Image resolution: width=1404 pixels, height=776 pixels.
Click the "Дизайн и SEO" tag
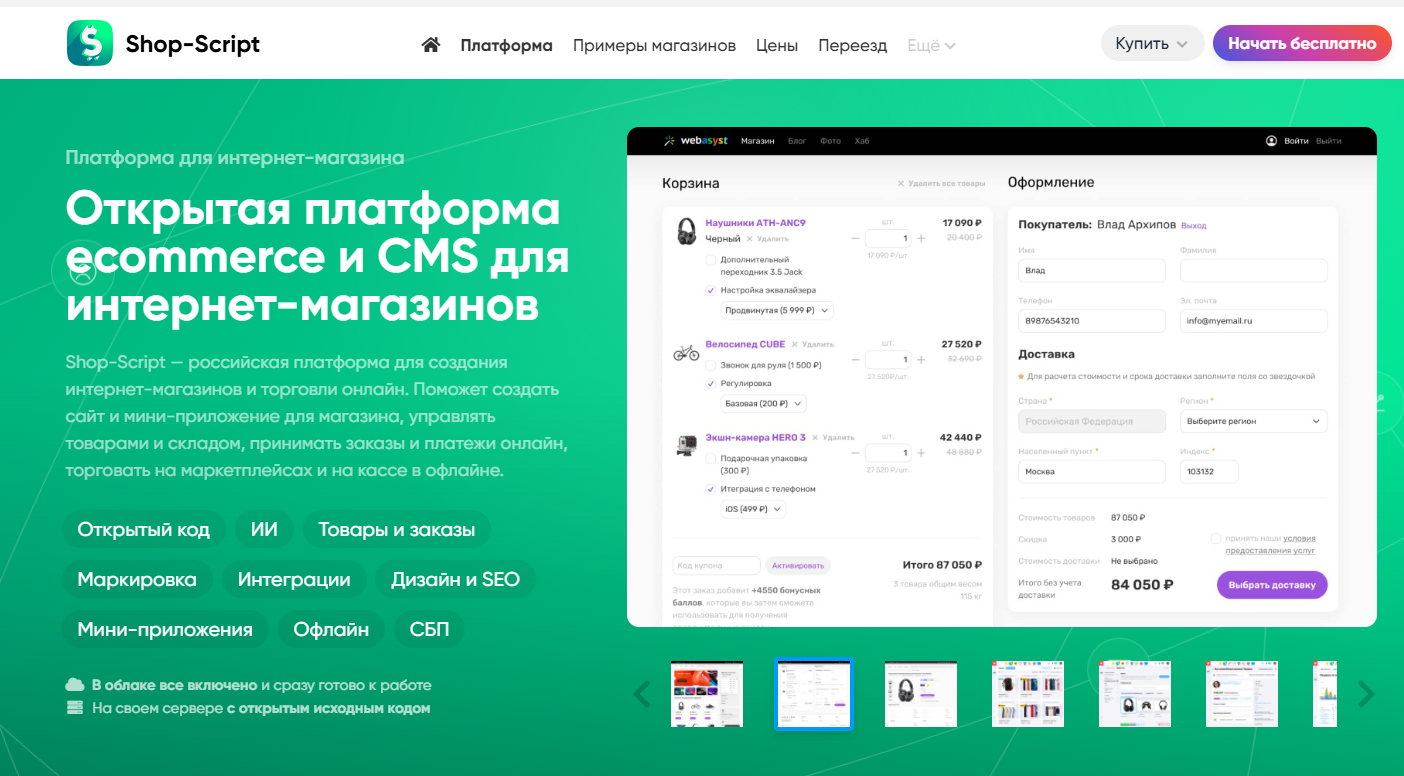[x=456, y=580]
